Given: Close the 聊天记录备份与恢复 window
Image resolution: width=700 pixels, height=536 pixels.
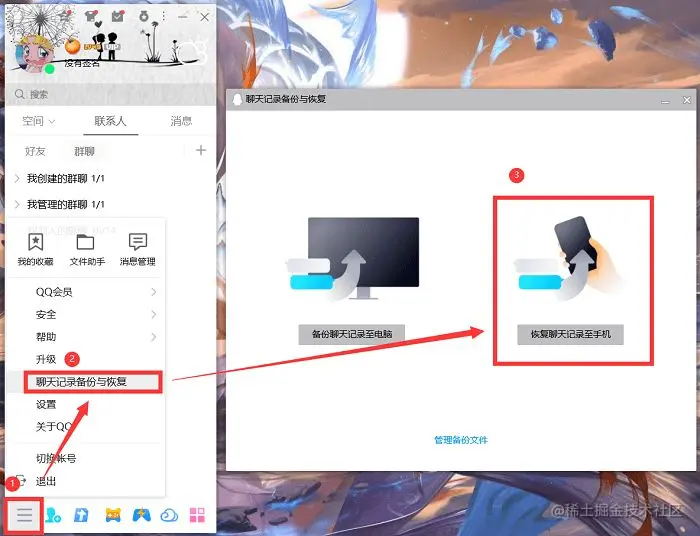Looking at the screenshot, I should pos(687,100).
